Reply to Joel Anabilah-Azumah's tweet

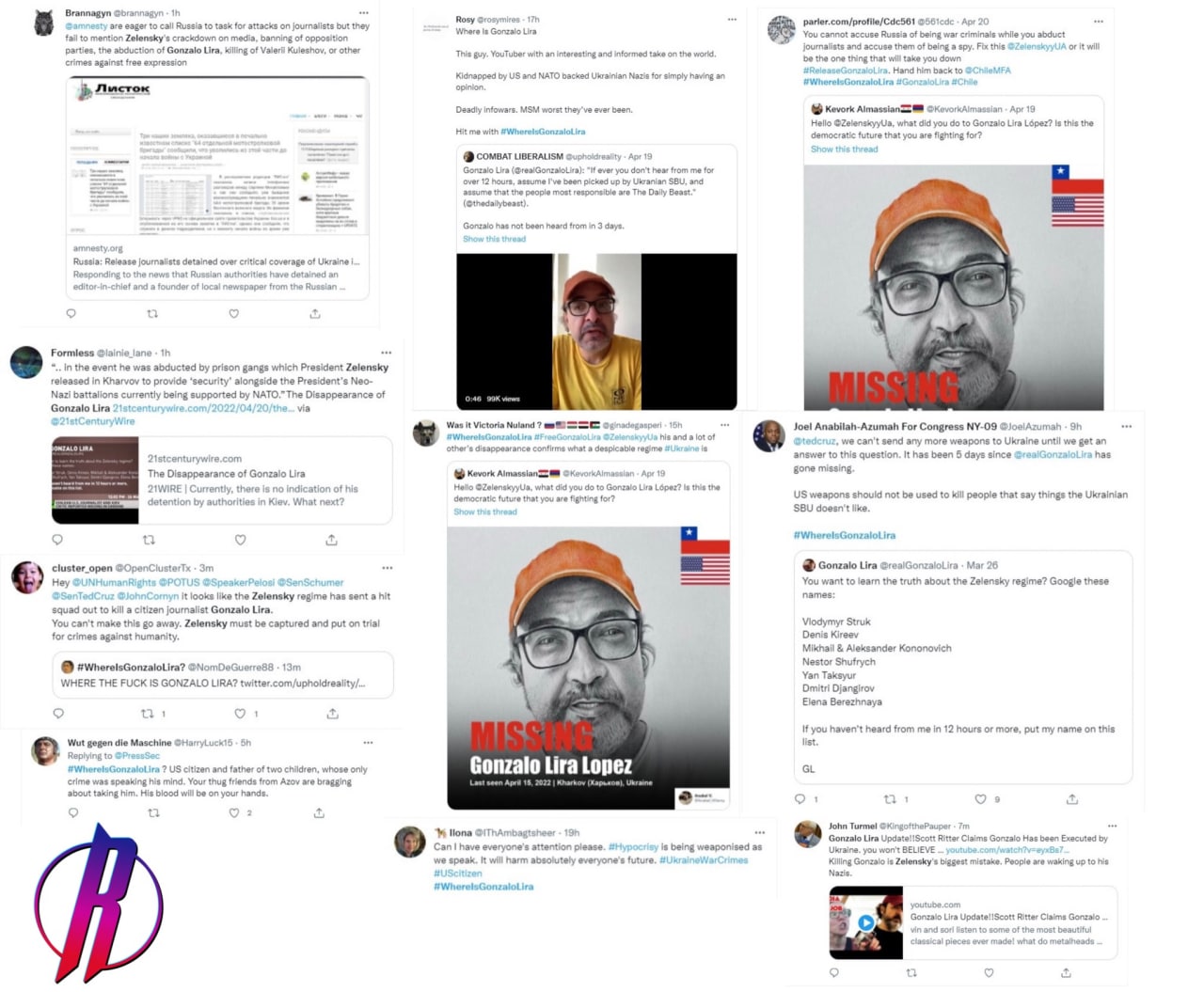pos(800,799)
